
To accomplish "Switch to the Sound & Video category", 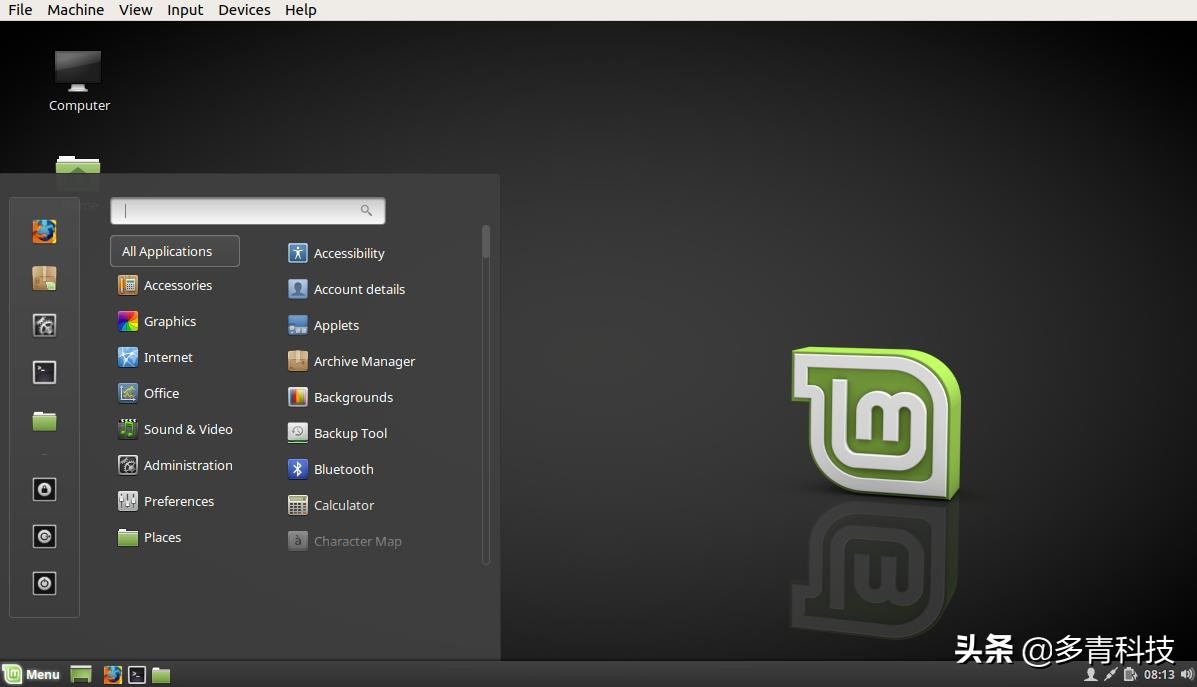I will pos(188,429).
